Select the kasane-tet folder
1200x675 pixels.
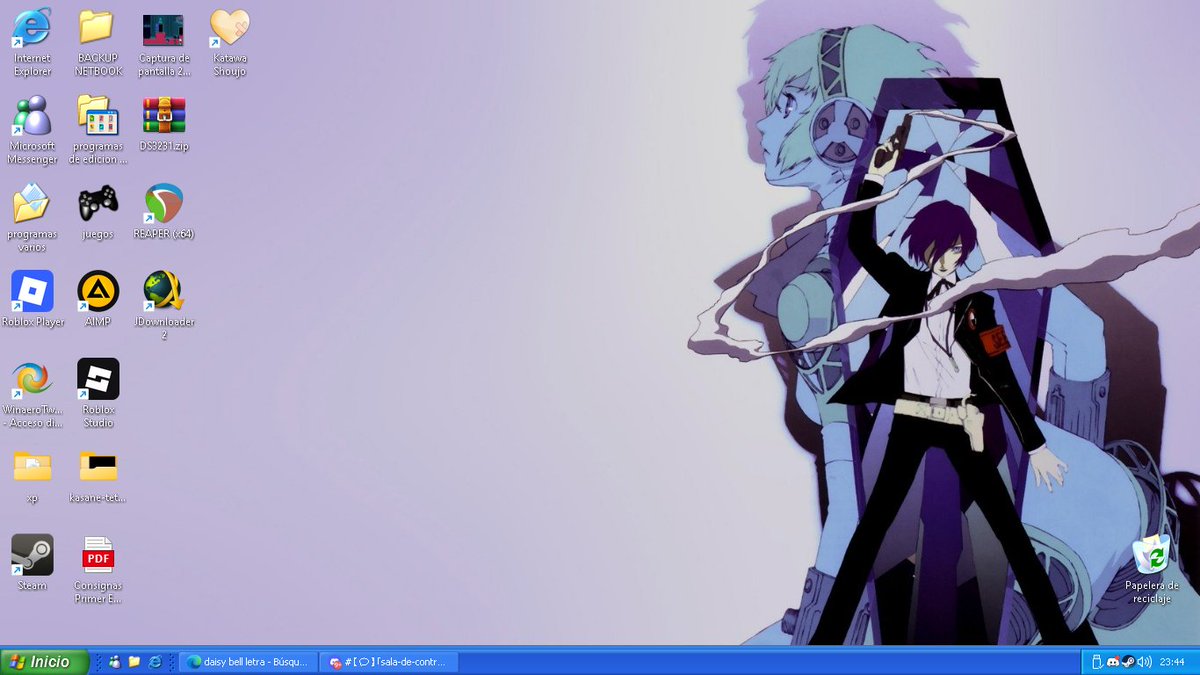(98, 475)
